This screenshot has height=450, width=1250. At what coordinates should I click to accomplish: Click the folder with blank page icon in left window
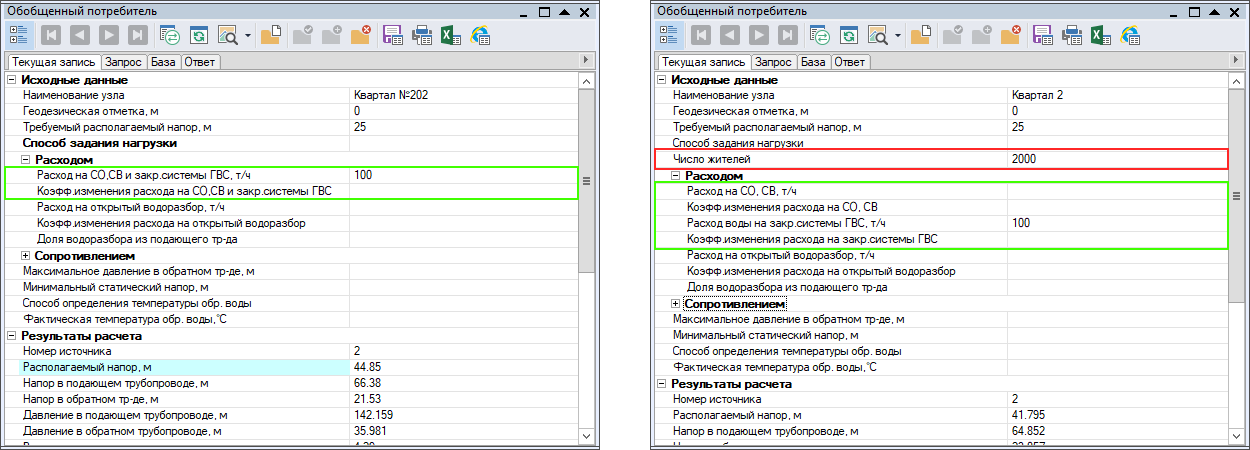pos(271,35)
